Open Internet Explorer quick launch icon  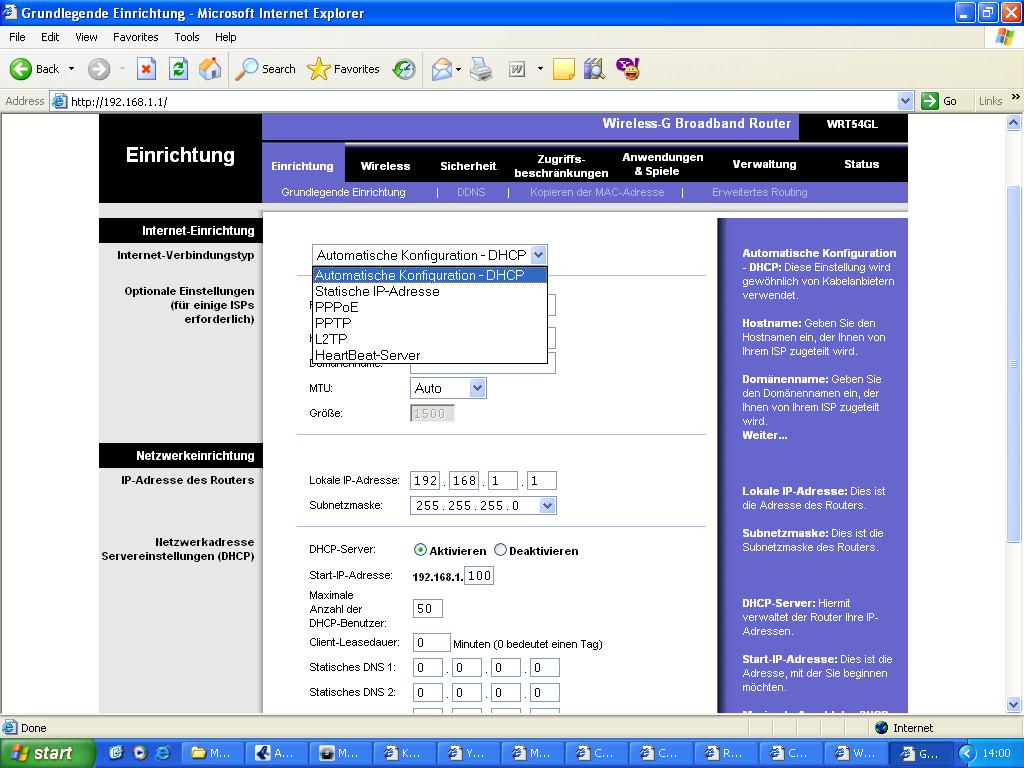tap(162, 753)
